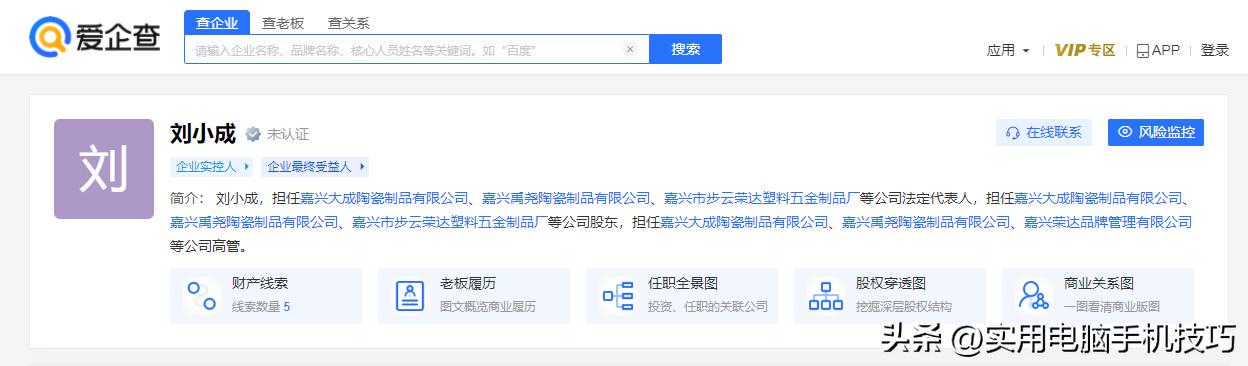Viewport: 1248px width, 366px height.
Task: Switch to the 查老板 tab
Action: click(283, 23)
